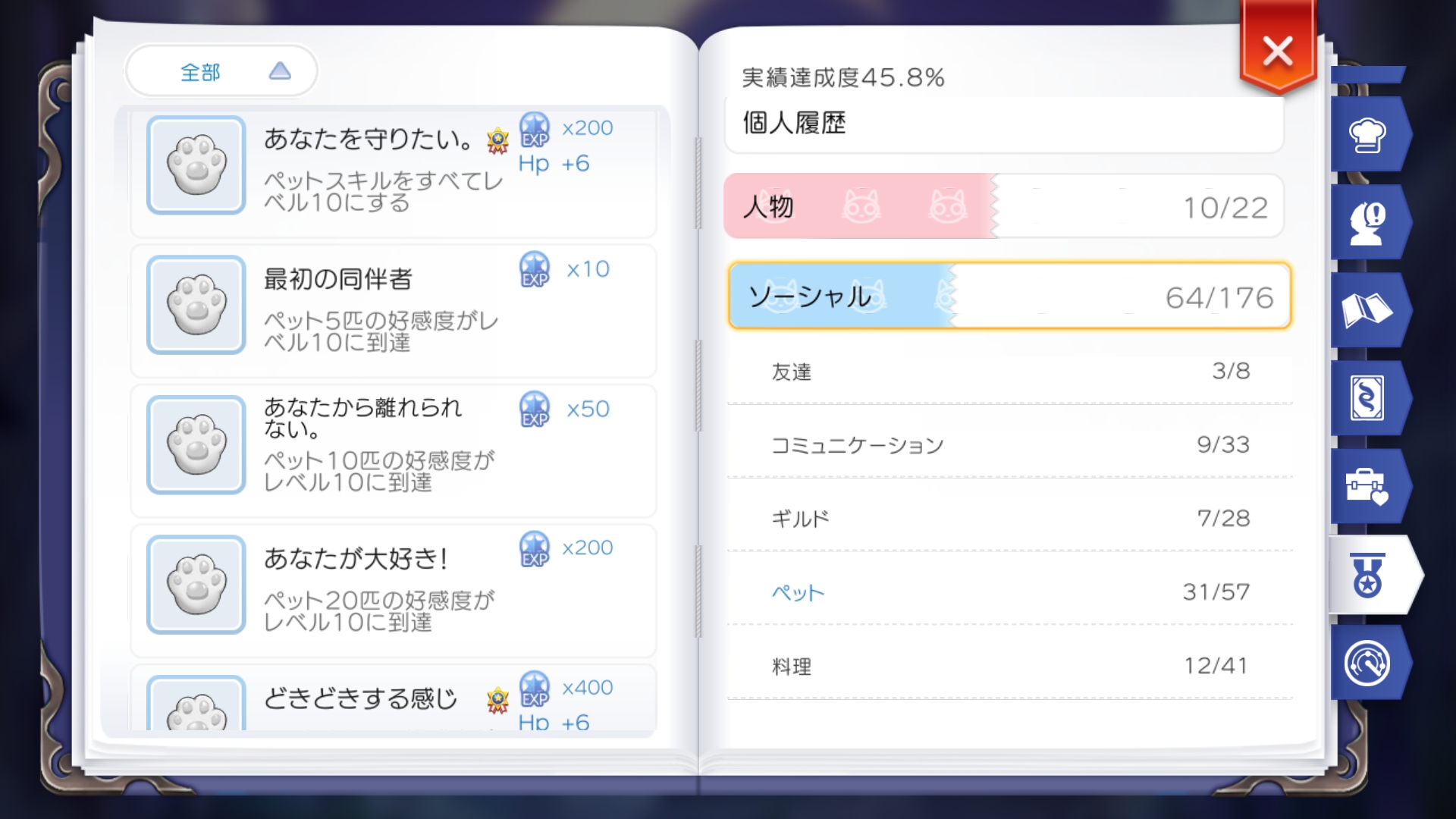Open the circular gauge tab at bottom
1456x819 pixels.
click(x=1368, y=663)
